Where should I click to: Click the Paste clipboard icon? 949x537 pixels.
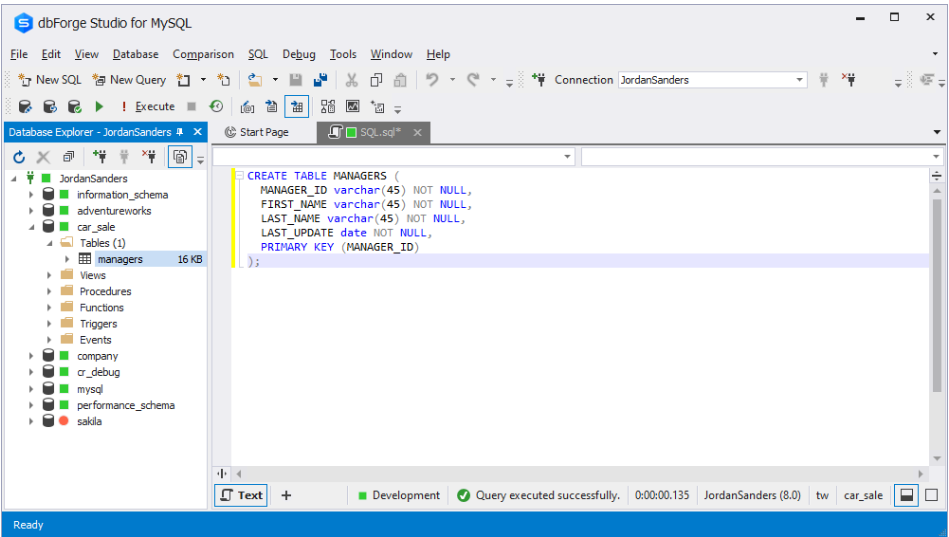pos(400,80)
